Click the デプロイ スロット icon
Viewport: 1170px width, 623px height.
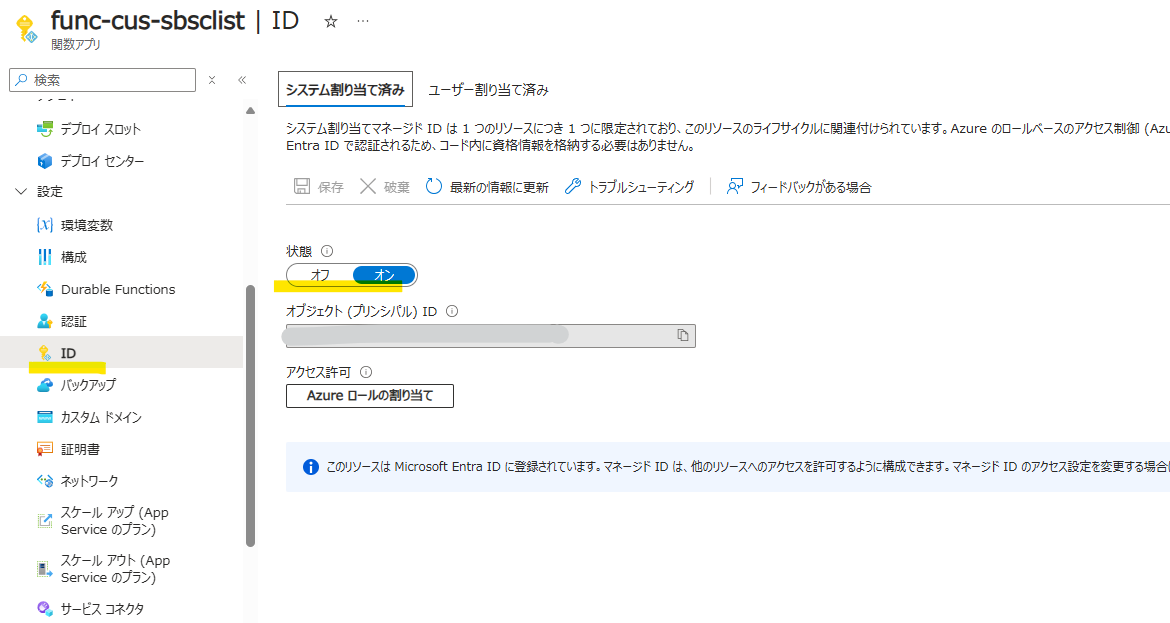click(45, 129)
